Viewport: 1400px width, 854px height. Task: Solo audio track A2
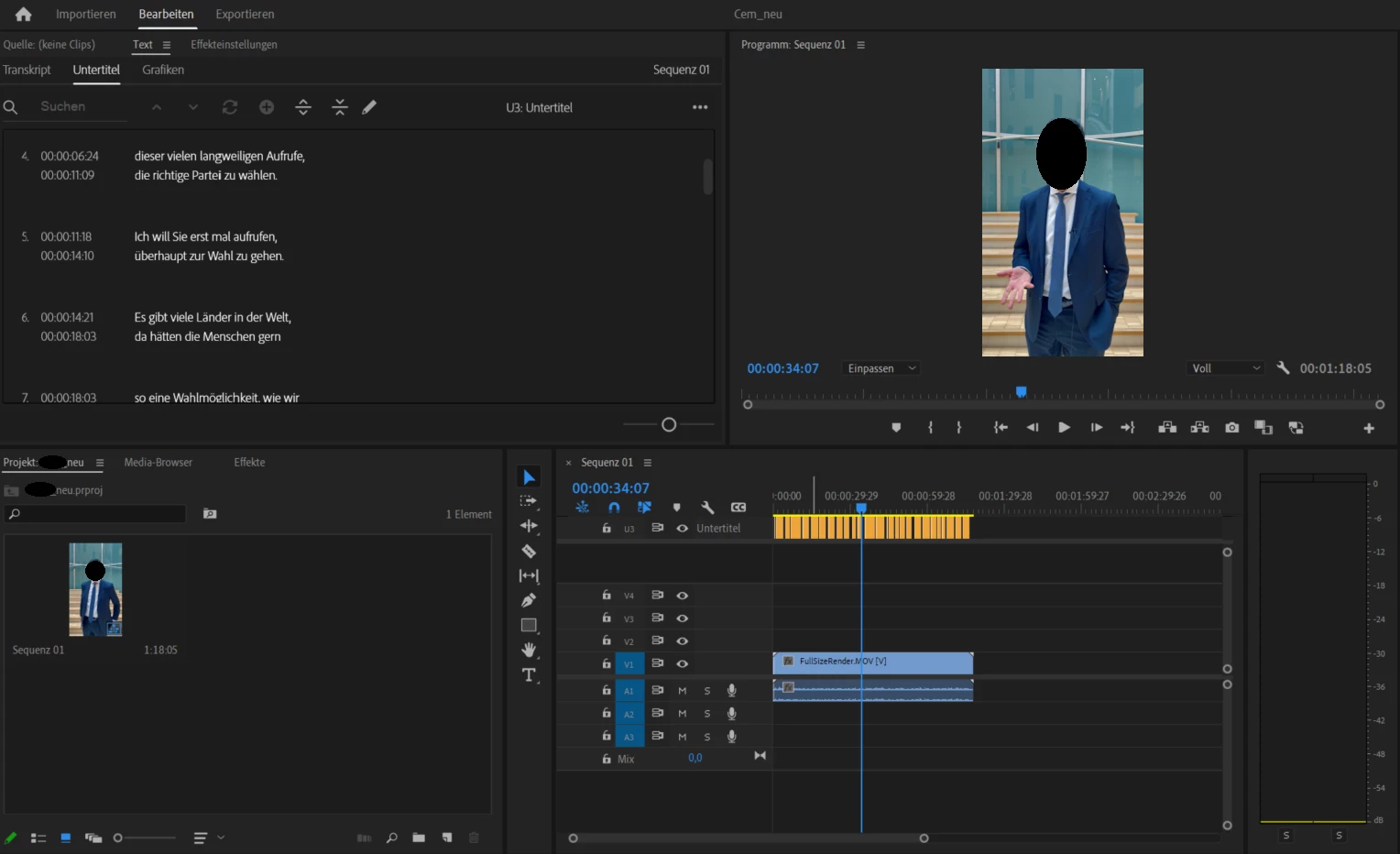click(706, 713)
